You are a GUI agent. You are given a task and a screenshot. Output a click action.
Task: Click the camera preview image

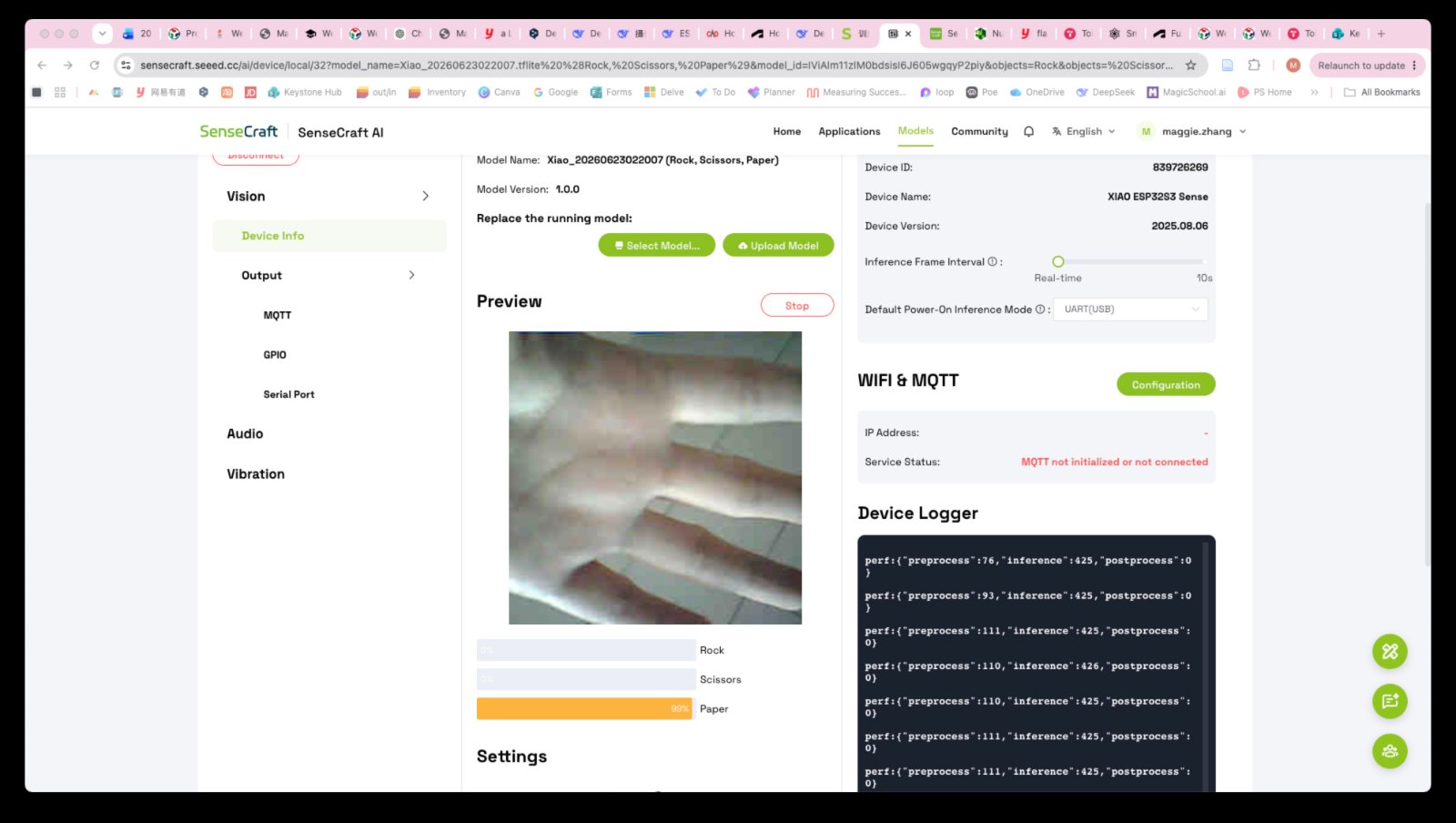coord(655,478)
